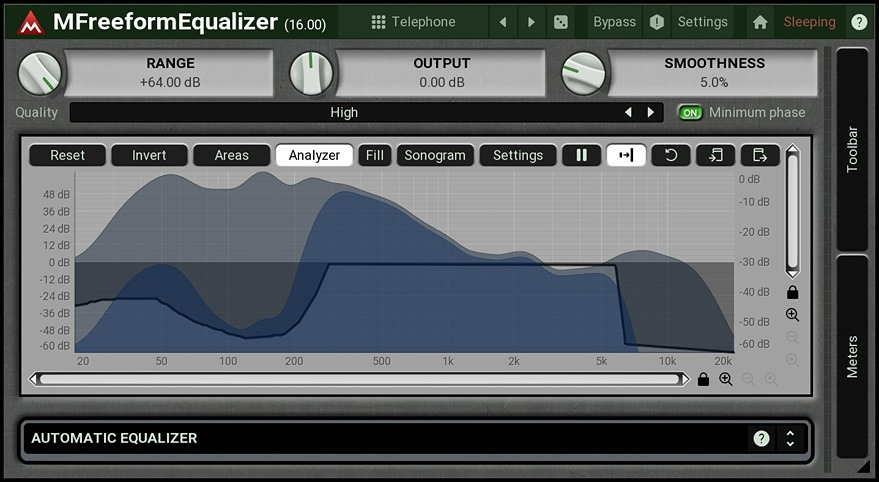
Task: Click the graph copy icon
Action: (x=715, y=155)
